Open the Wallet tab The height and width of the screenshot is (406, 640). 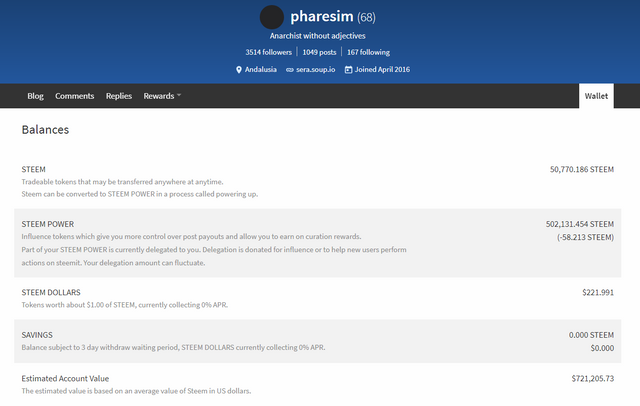tap(596, 96)
